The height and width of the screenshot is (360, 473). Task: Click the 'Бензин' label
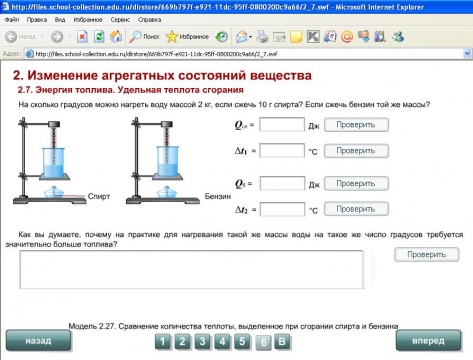coord(218,196)
